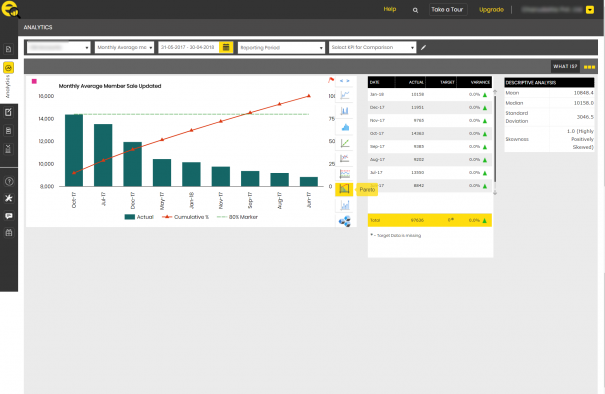Switch to the bar chart type

tap(345, 111)
